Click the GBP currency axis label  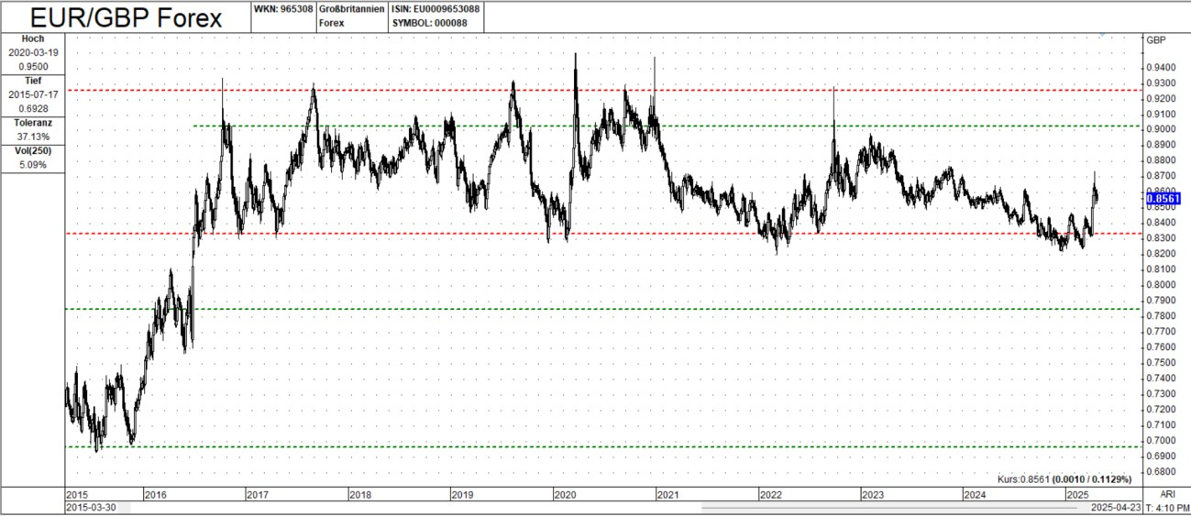click(1156, 40)
